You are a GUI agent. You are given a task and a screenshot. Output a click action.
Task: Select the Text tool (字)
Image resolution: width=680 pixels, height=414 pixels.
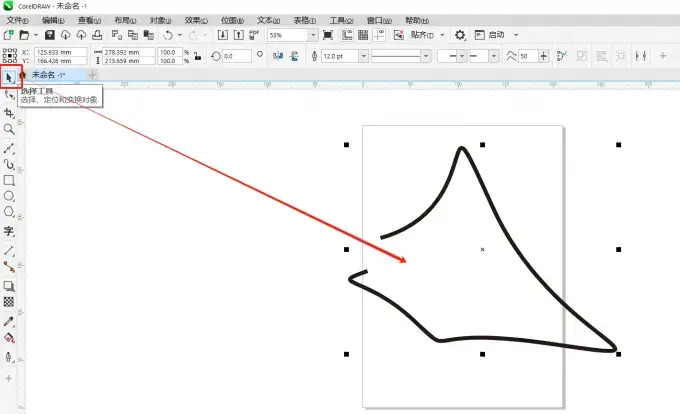click(9, 231)
